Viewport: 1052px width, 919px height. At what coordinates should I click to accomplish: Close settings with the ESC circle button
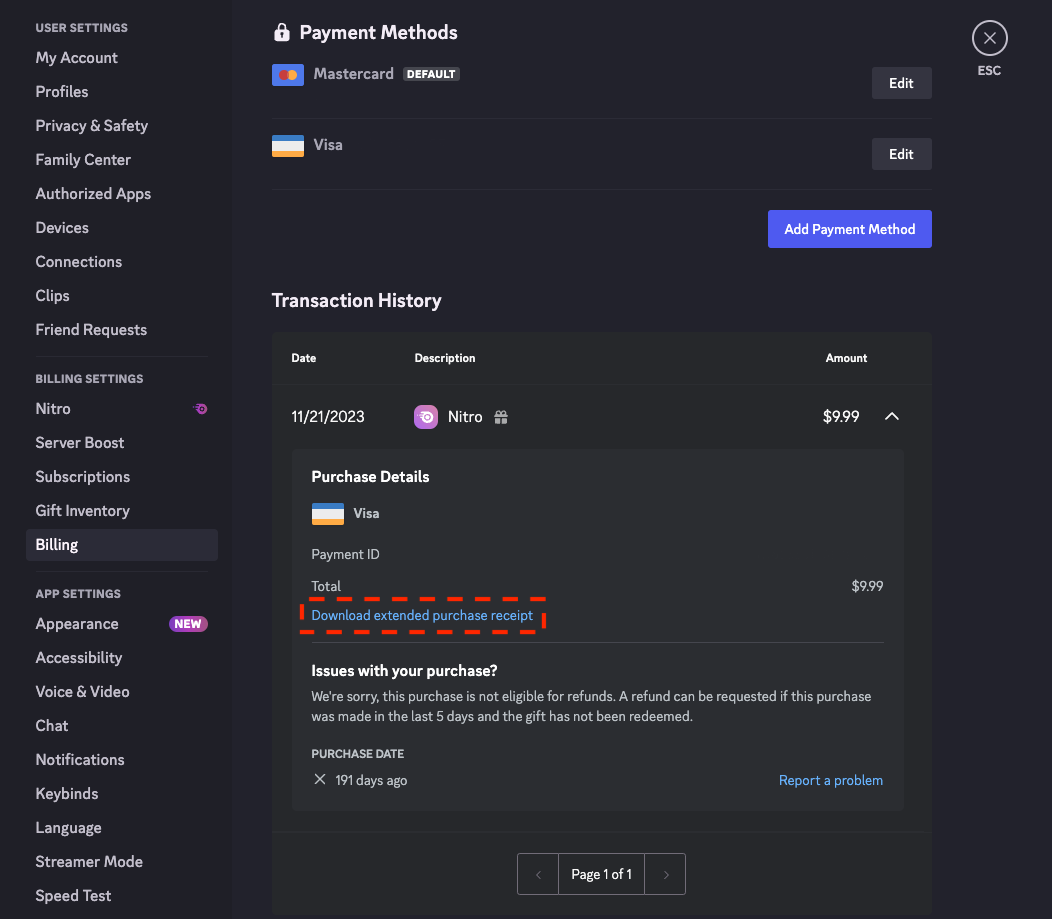coord(990,38)
